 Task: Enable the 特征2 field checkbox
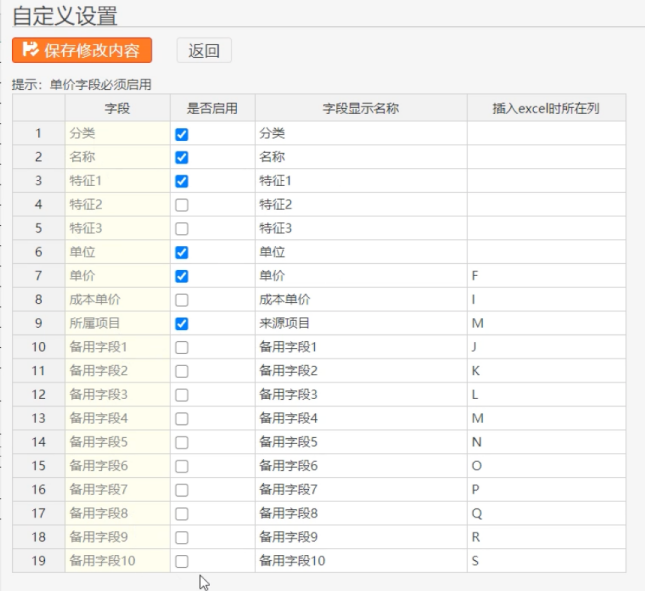pos(181,205)
